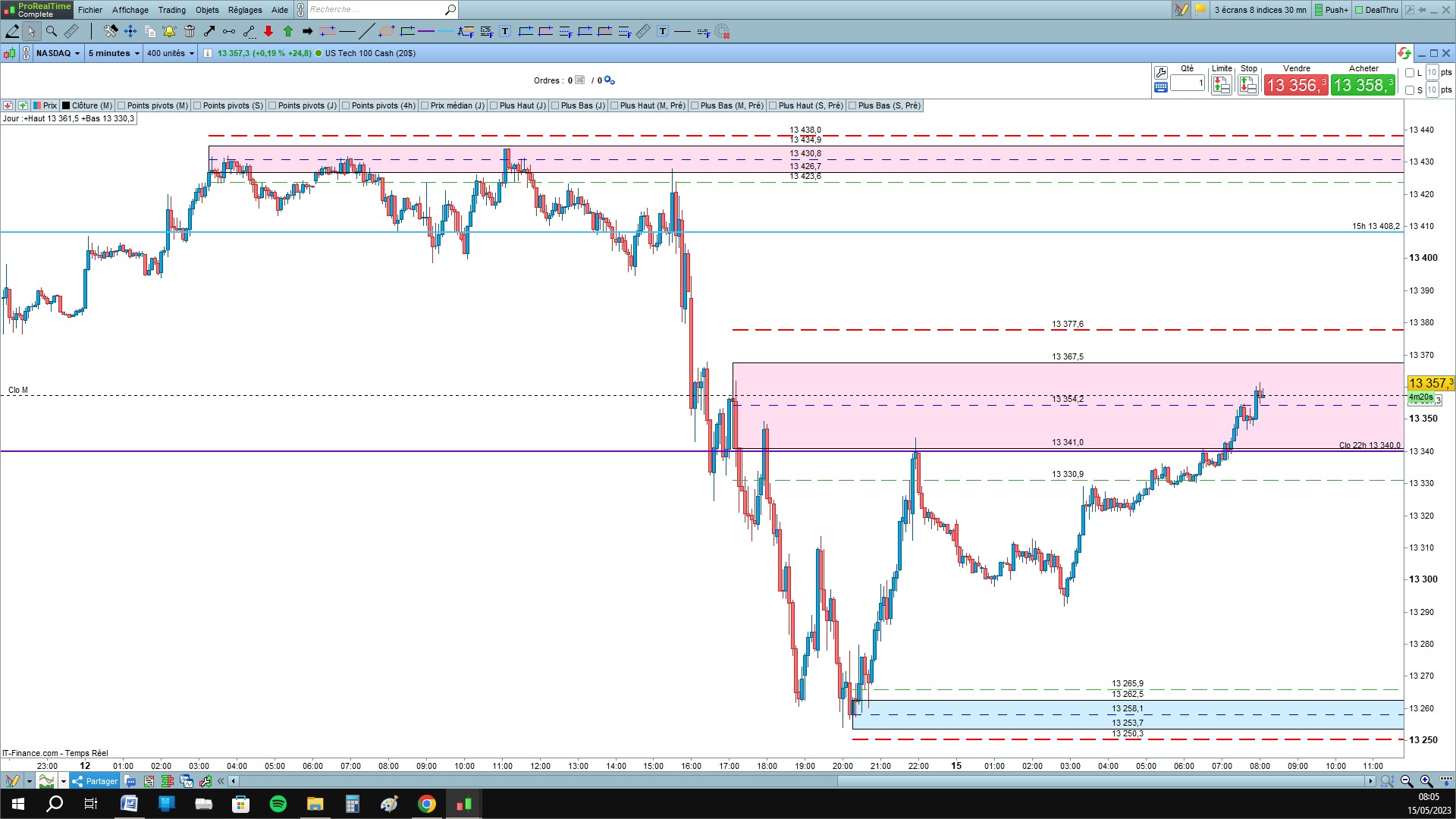Click the red Vendre price button
The image size is (1456, 819).
(1296, 85)
